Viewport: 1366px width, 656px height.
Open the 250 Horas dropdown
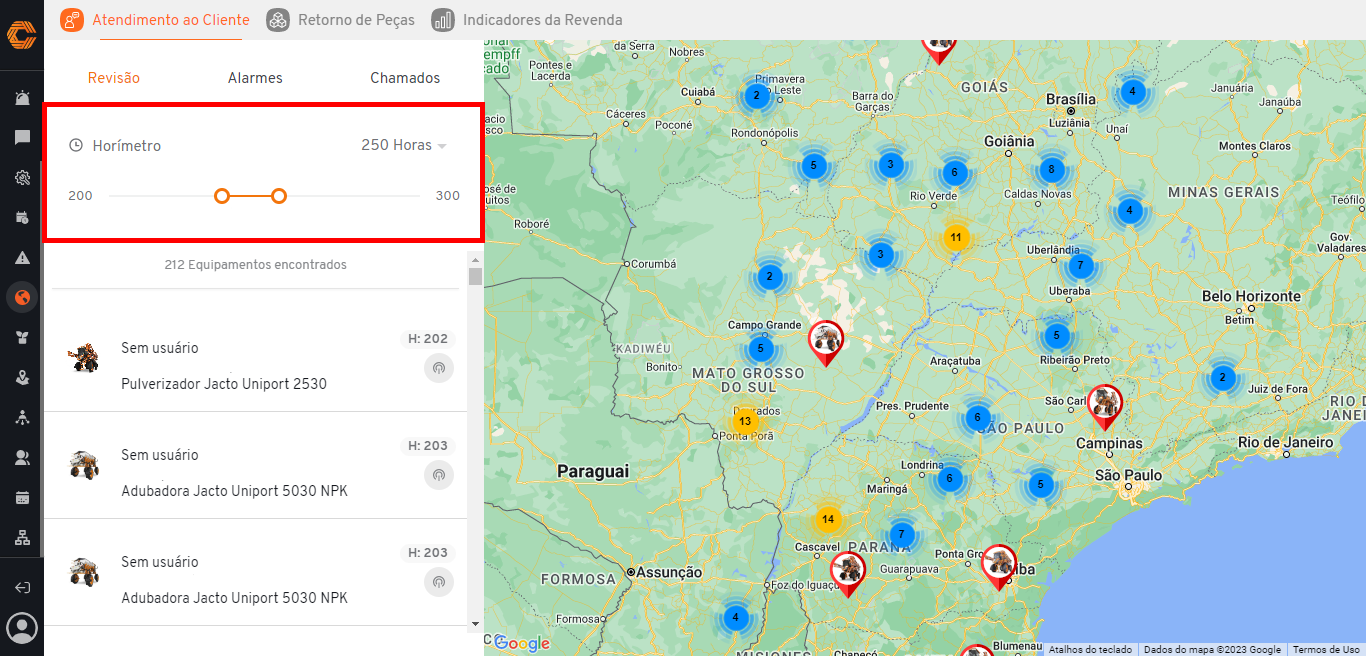tap(403, 145)
